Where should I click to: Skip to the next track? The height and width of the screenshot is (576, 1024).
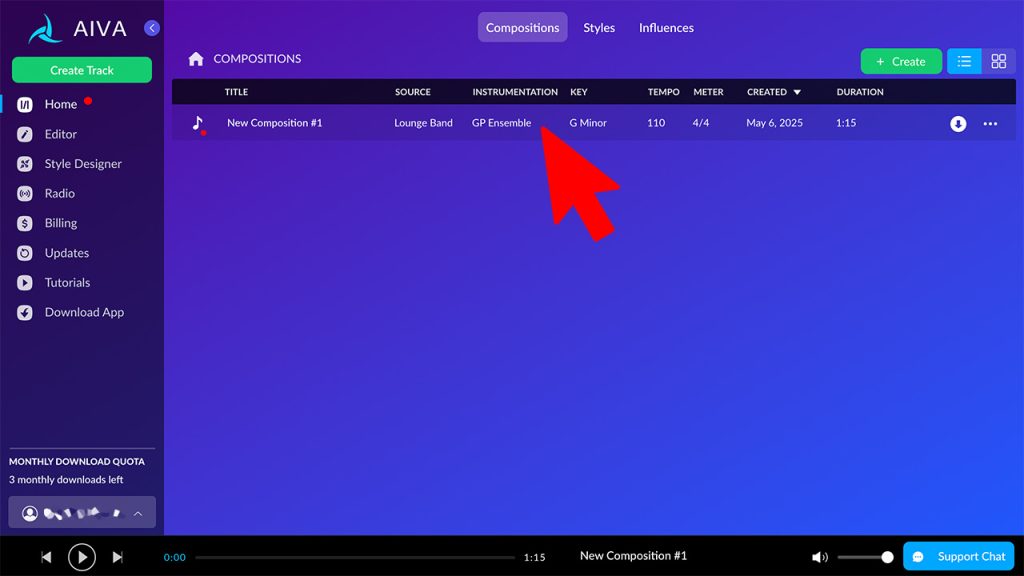click(118, 557)
